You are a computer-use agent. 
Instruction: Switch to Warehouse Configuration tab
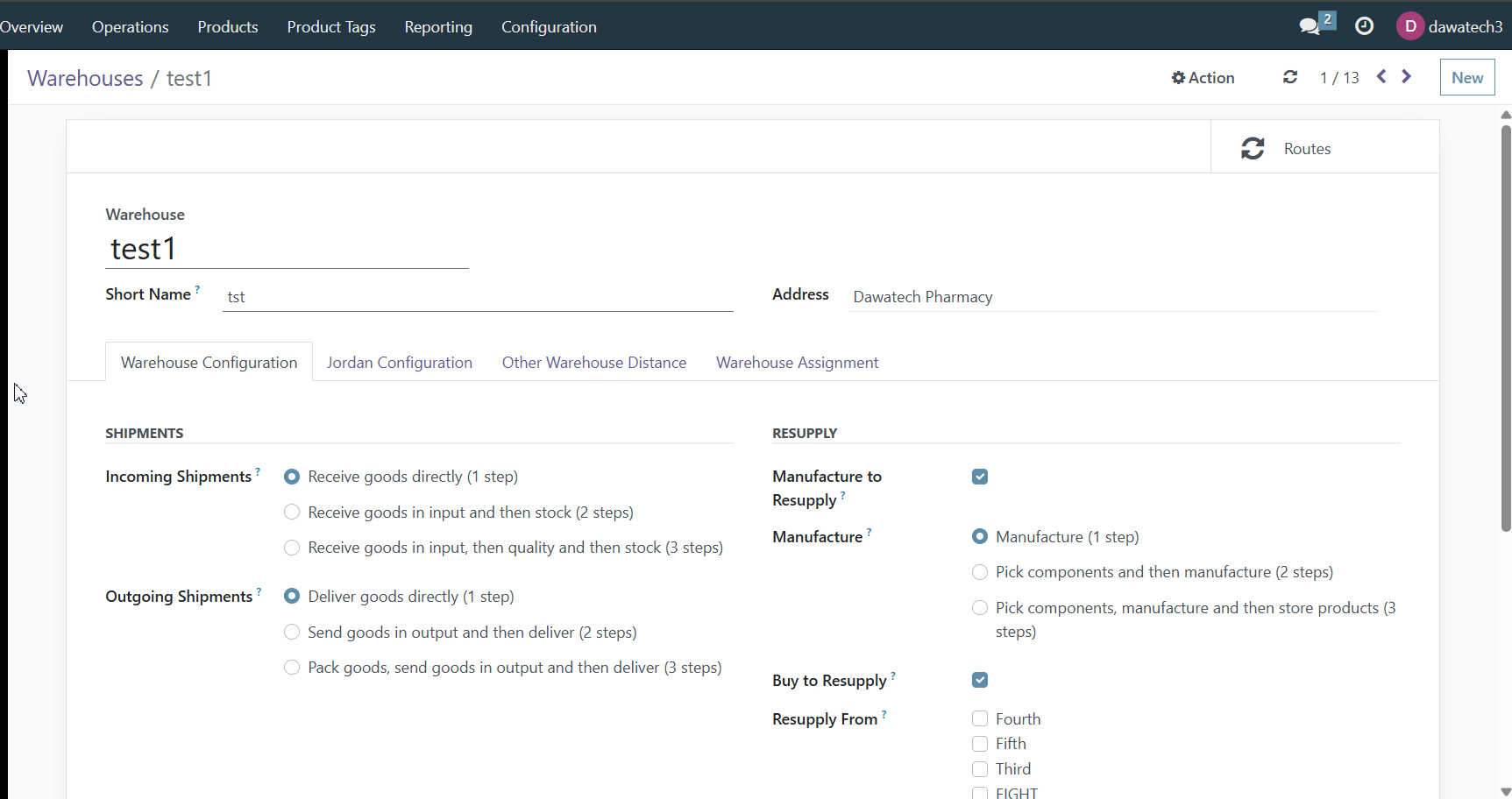click(209, 362)
